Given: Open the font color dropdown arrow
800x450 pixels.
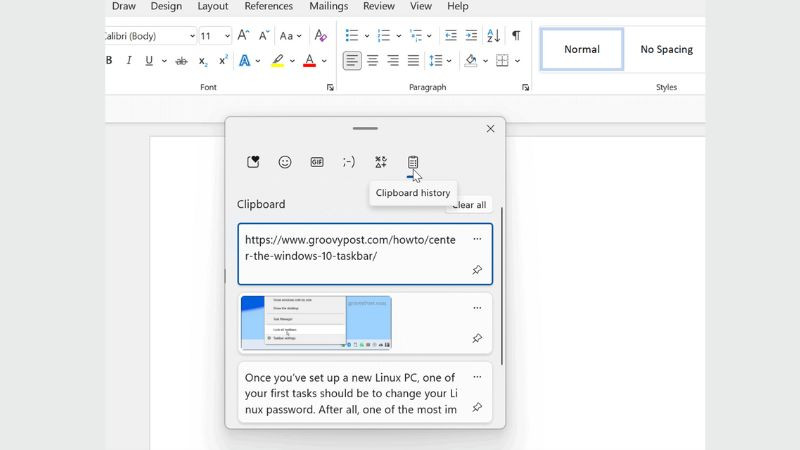Looking at the screenshot, I should coord(324,61).
